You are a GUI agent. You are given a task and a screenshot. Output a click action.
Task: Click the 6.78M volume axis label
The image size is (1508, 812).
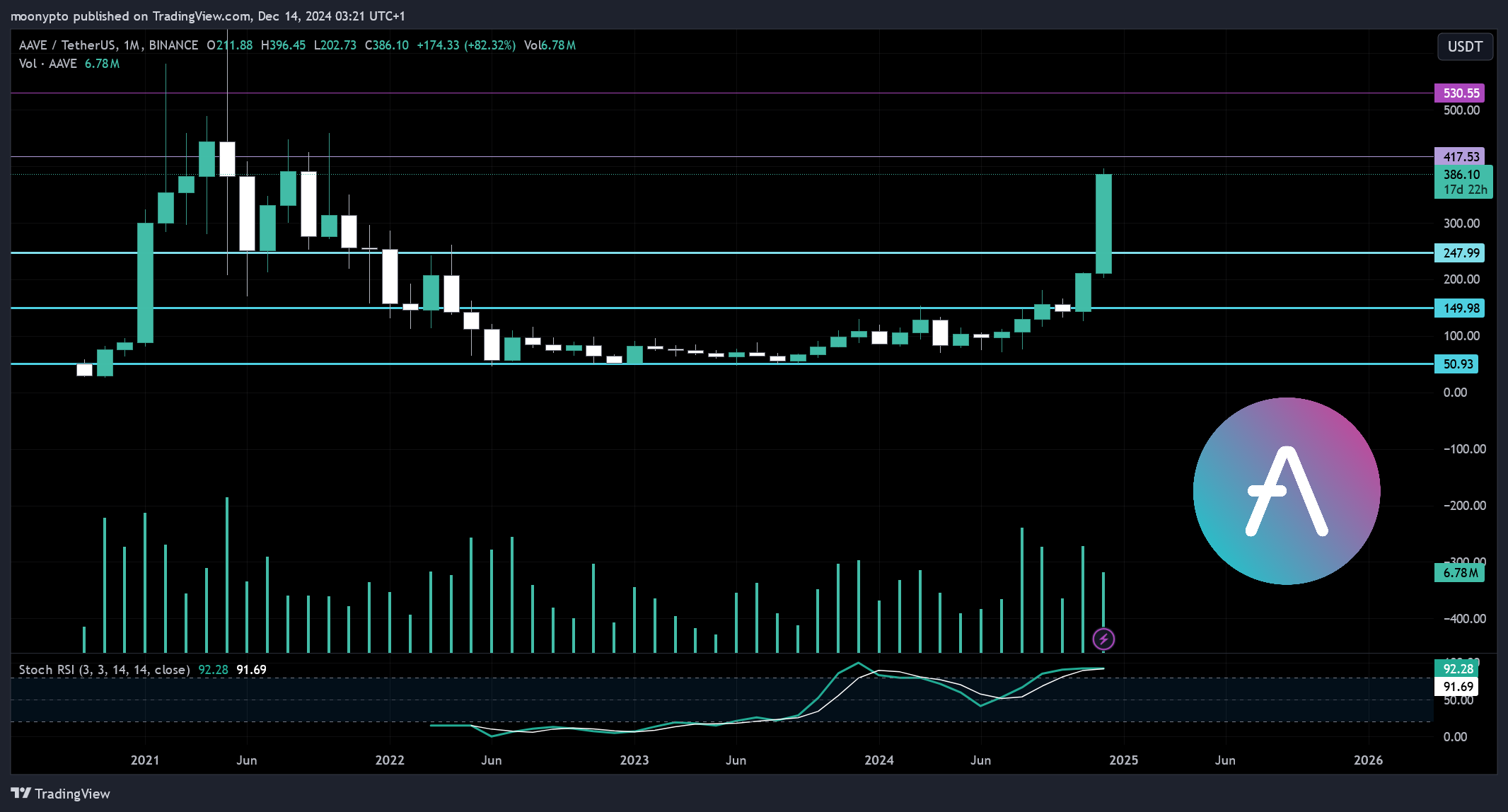click(1459, 572)
